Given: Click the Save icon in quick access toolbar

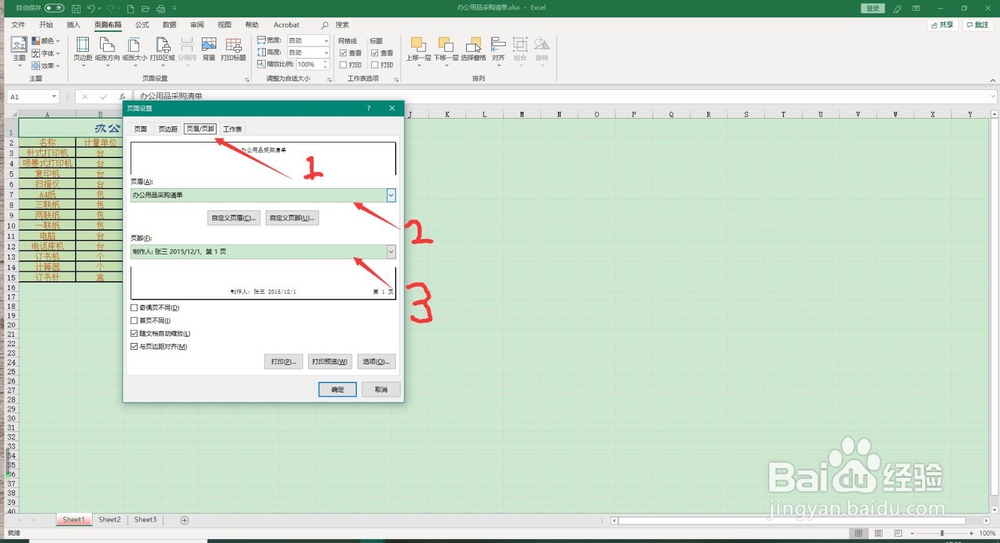Looking at the screenshot, I should (x=77, y=8).
